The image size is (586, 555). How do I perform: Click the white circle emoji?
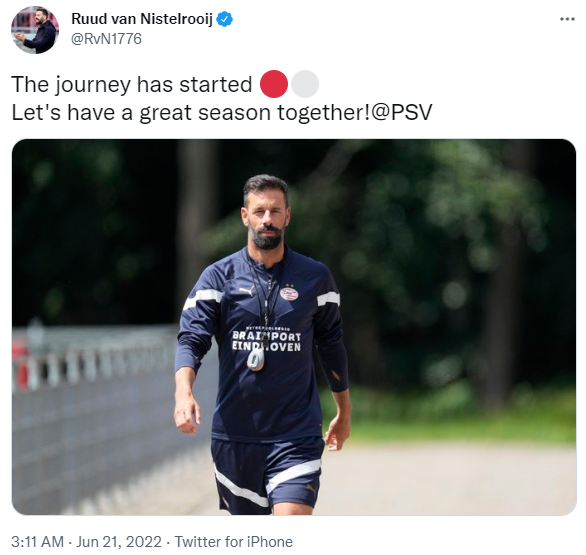click(305, 84)
